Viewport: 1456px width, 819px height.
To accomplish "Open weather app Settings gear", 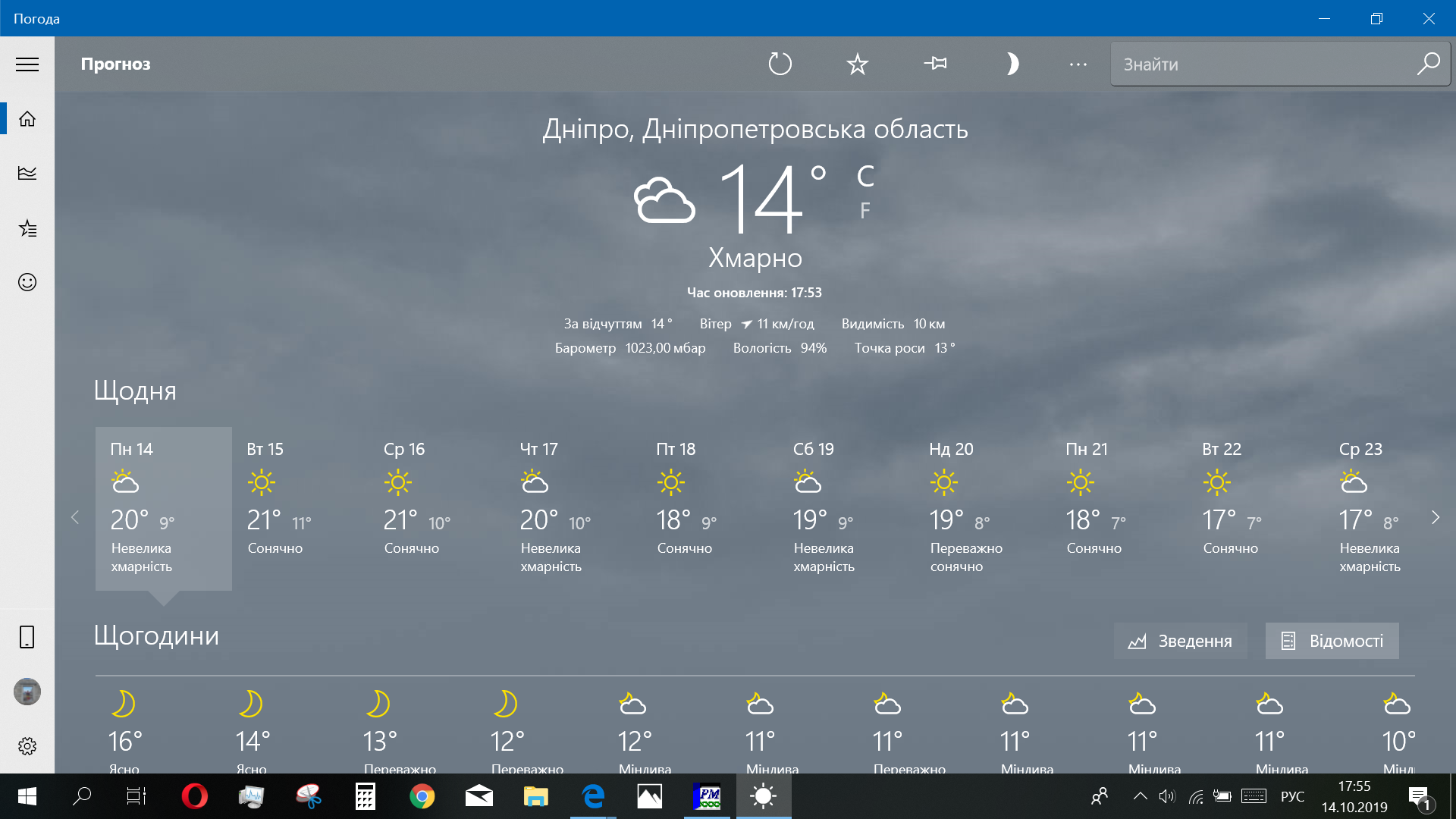I will 27,746.
